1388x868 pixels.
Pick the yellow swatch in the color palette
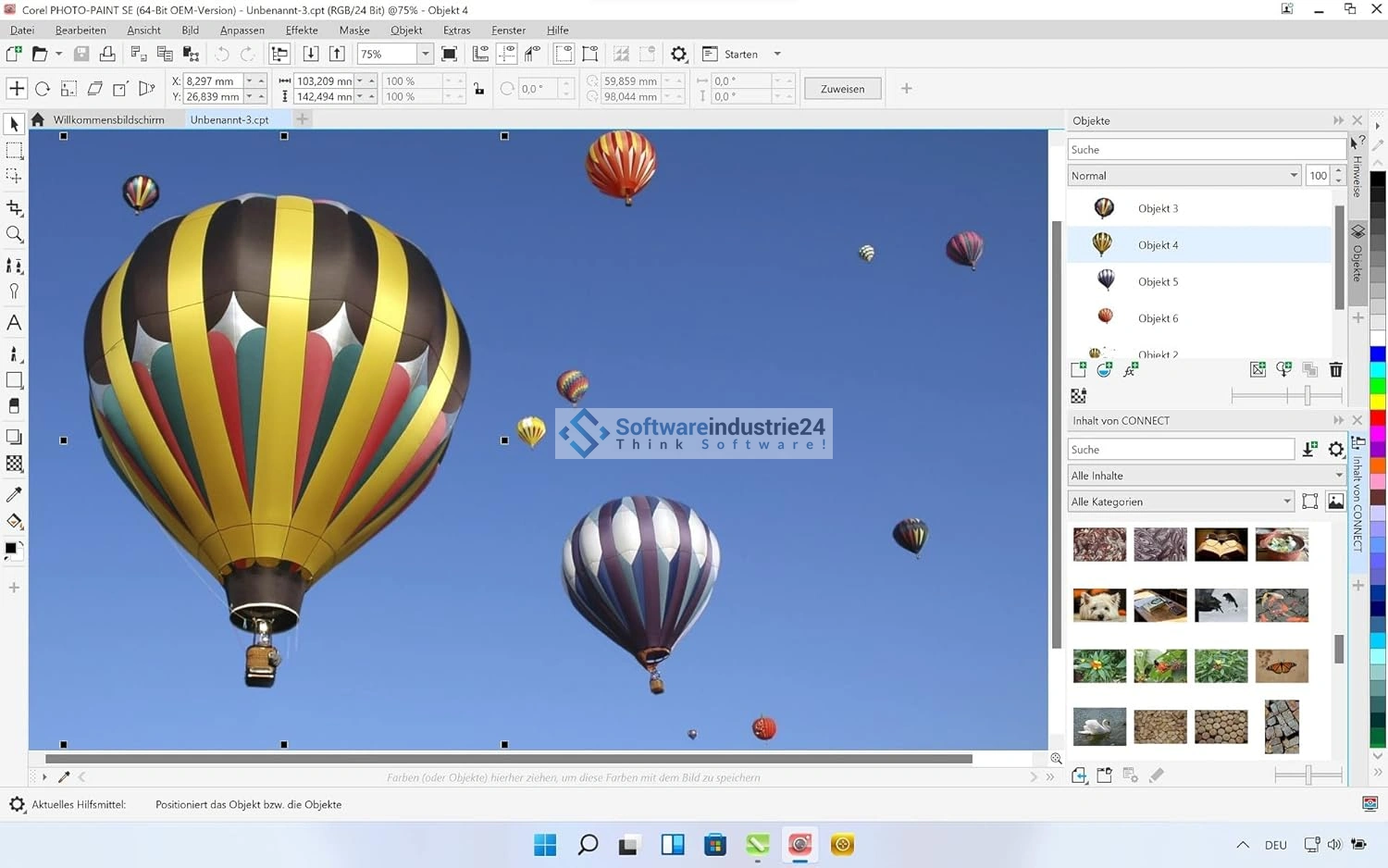click(x=1378, y=402)
